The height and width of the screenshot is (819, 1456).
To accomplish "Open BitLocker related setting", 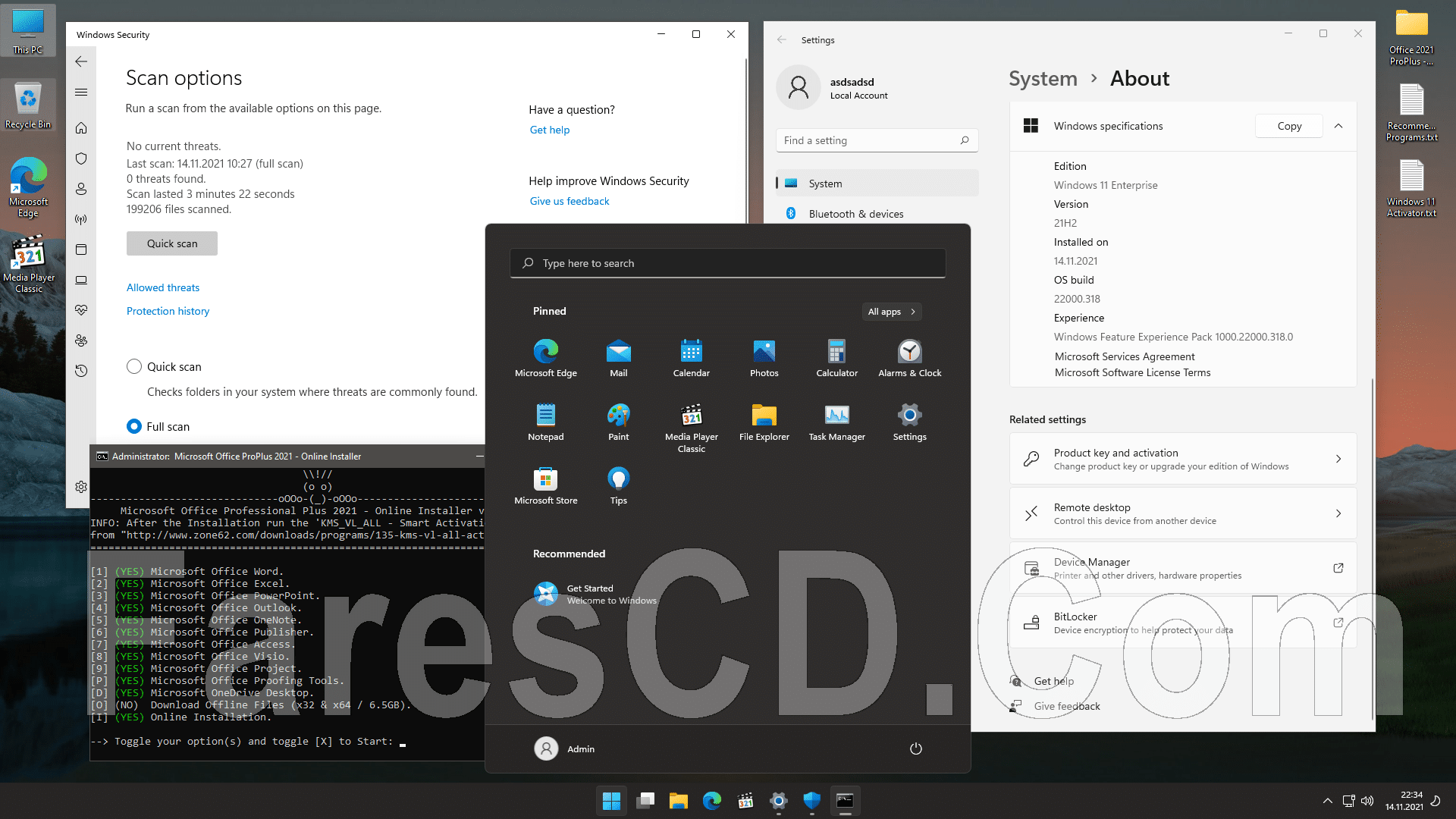I will point(1183,623).
